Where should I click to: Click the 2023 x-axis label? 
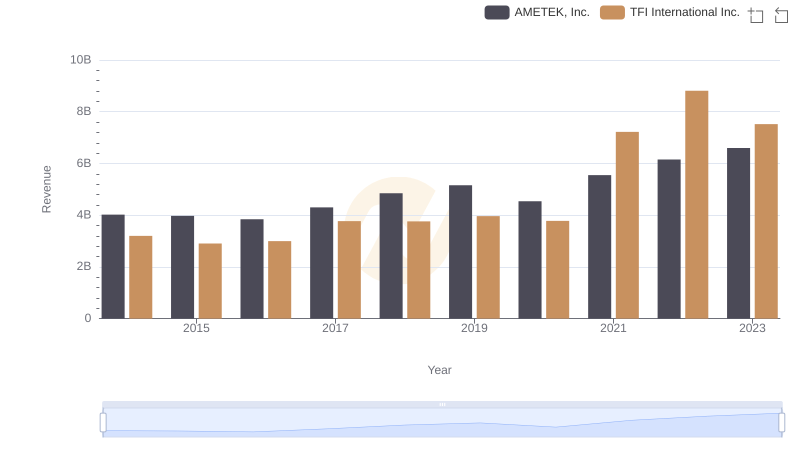(752, 328)
